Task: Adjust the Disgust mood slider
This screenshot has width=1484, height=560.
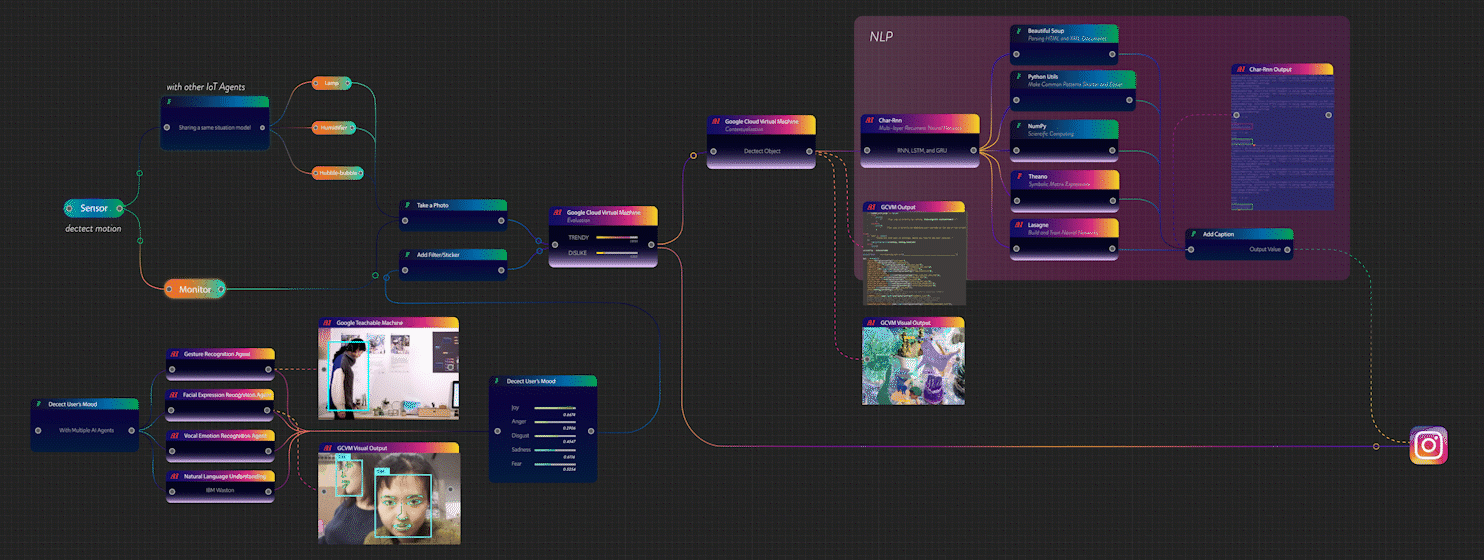Action: pos(555,436)
